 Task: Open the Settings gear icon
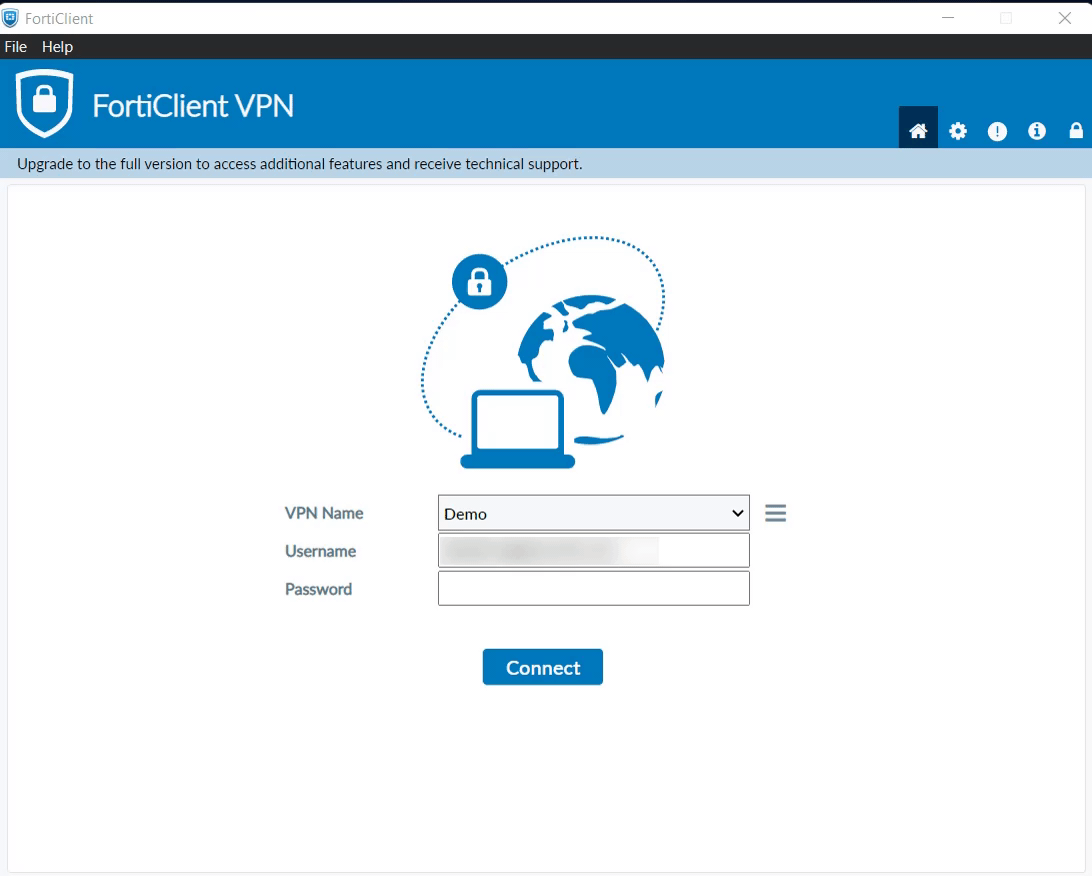(x=957, y=130)
